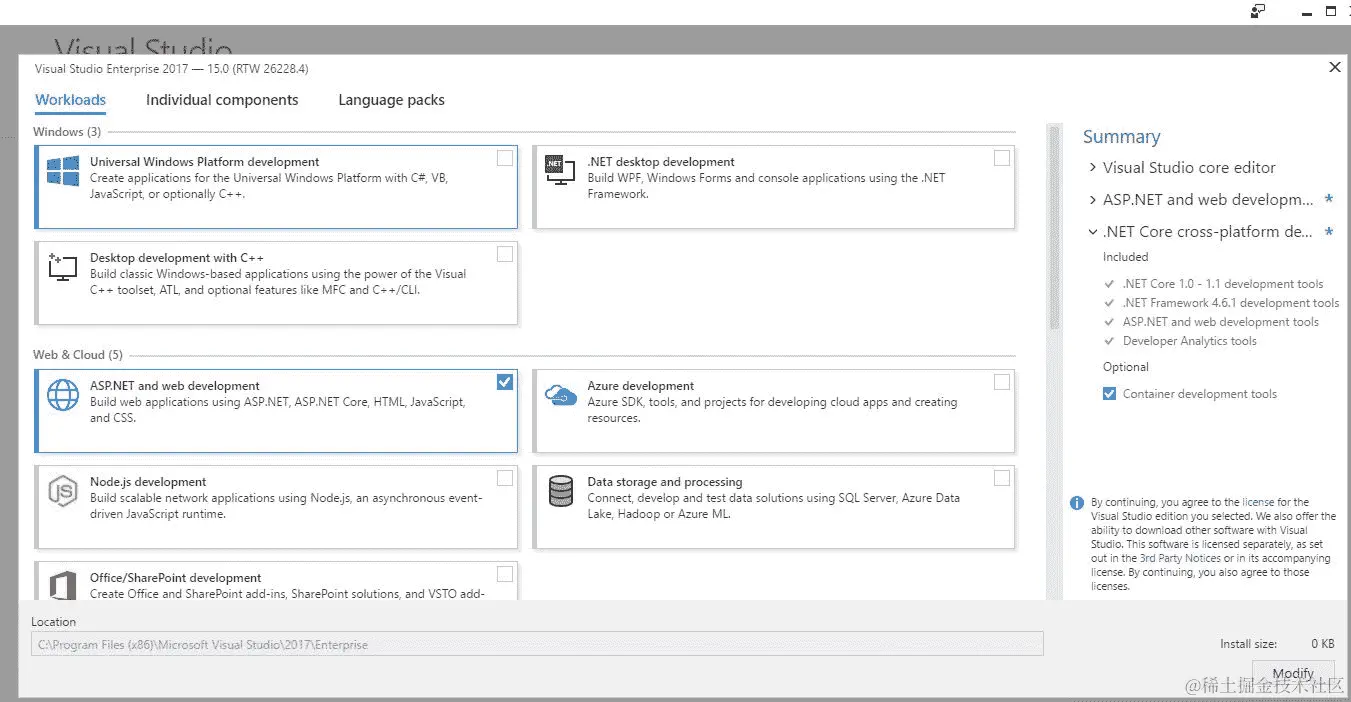Screen dimensions: 1351x702
Task: Select the Azure development card title
Action: pos(640,386)
